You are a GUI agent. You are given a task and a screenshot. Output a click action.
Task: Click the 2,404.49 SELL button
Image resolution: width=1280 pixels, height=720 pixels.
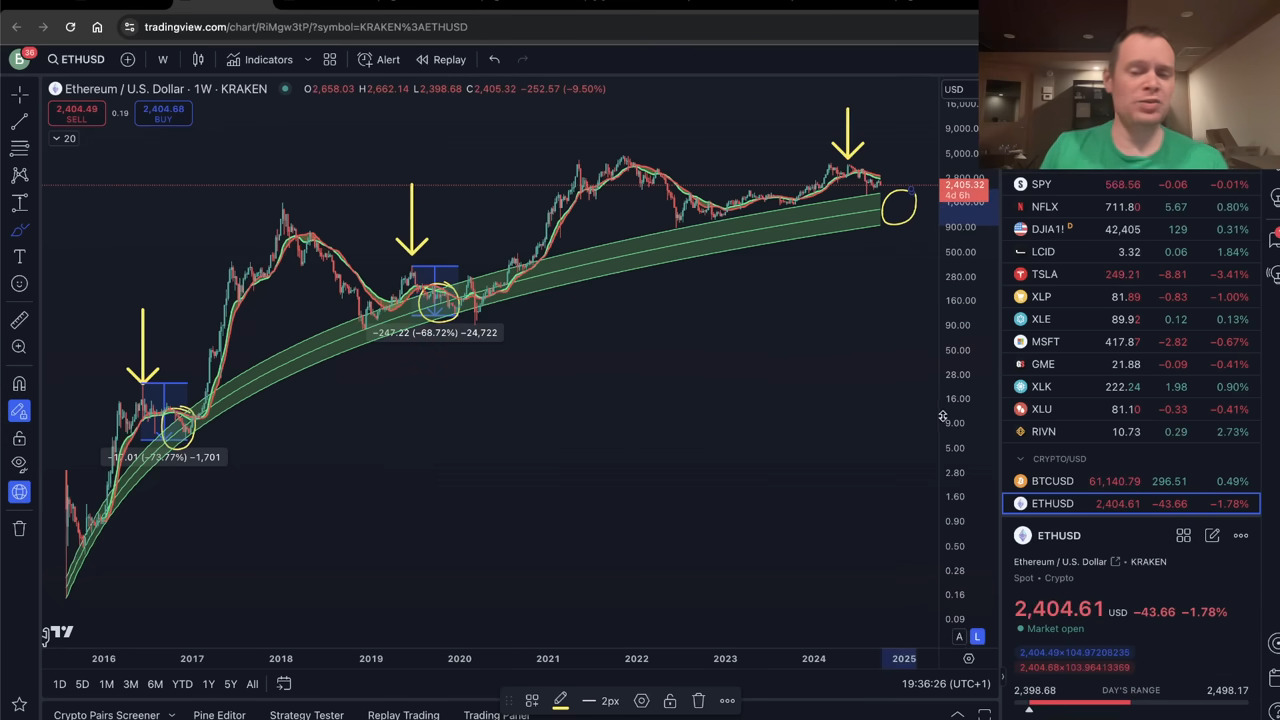tap(77, 113)
